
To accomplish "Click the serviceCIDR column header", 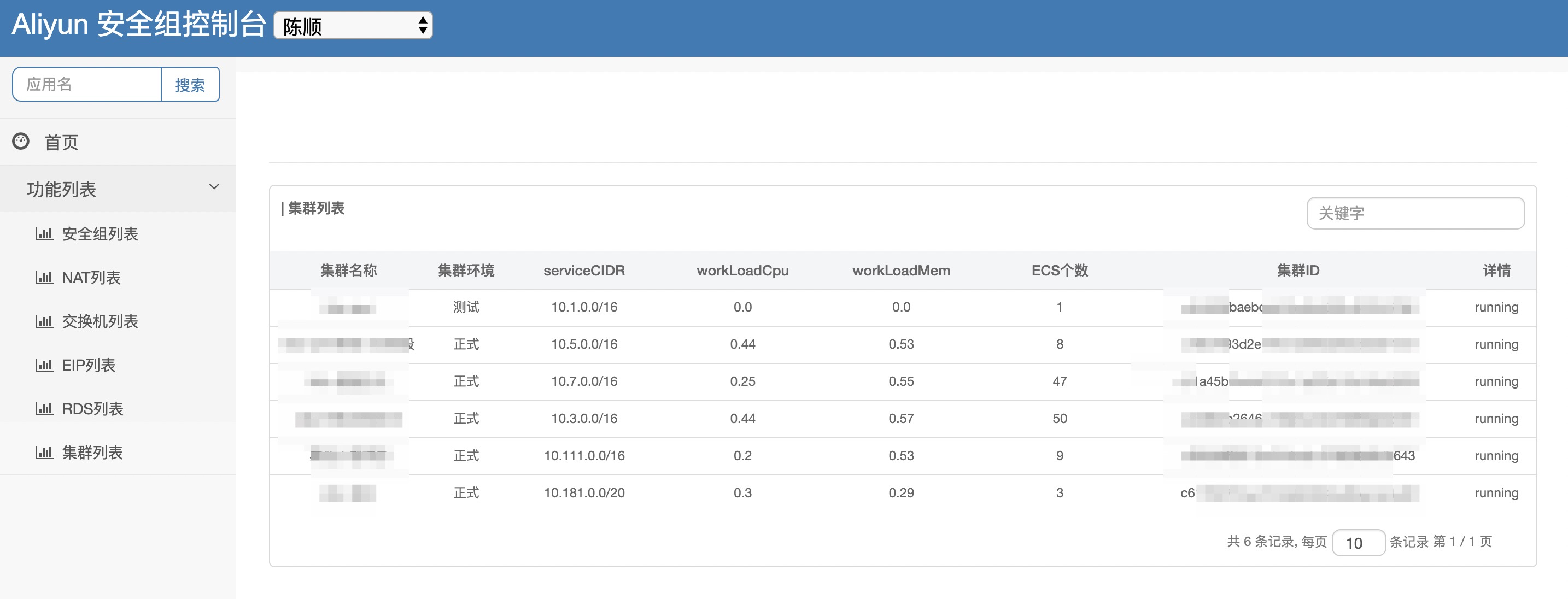I will click(584, 271).
